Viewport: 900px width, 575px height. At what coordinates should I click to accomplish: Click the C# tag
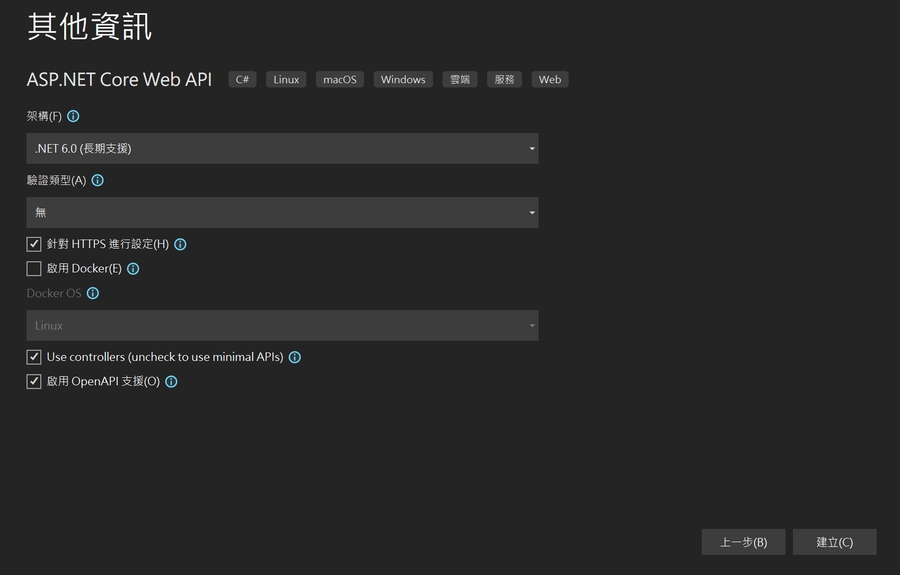coord(242,80)
